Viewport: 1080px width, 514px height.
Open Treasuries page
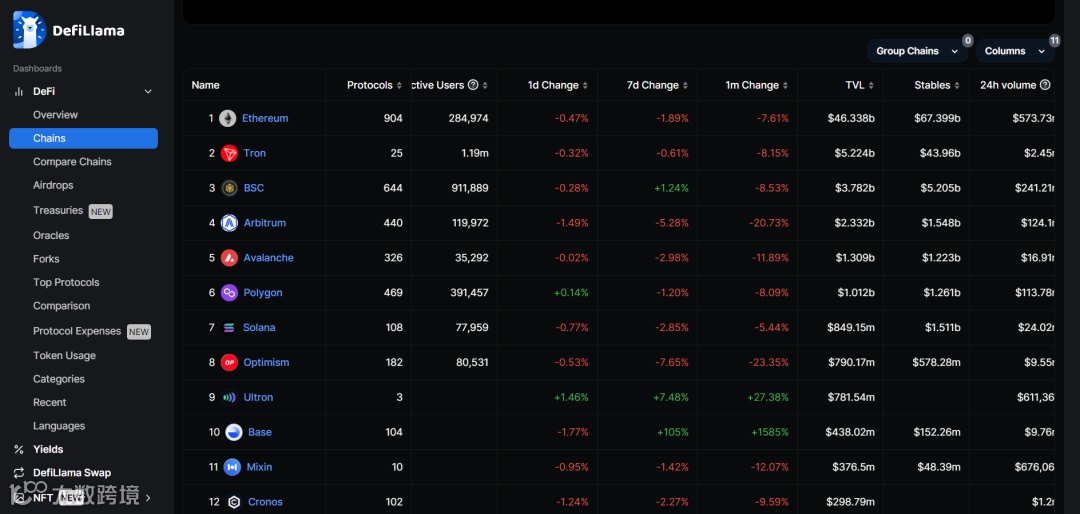(58, 210)
